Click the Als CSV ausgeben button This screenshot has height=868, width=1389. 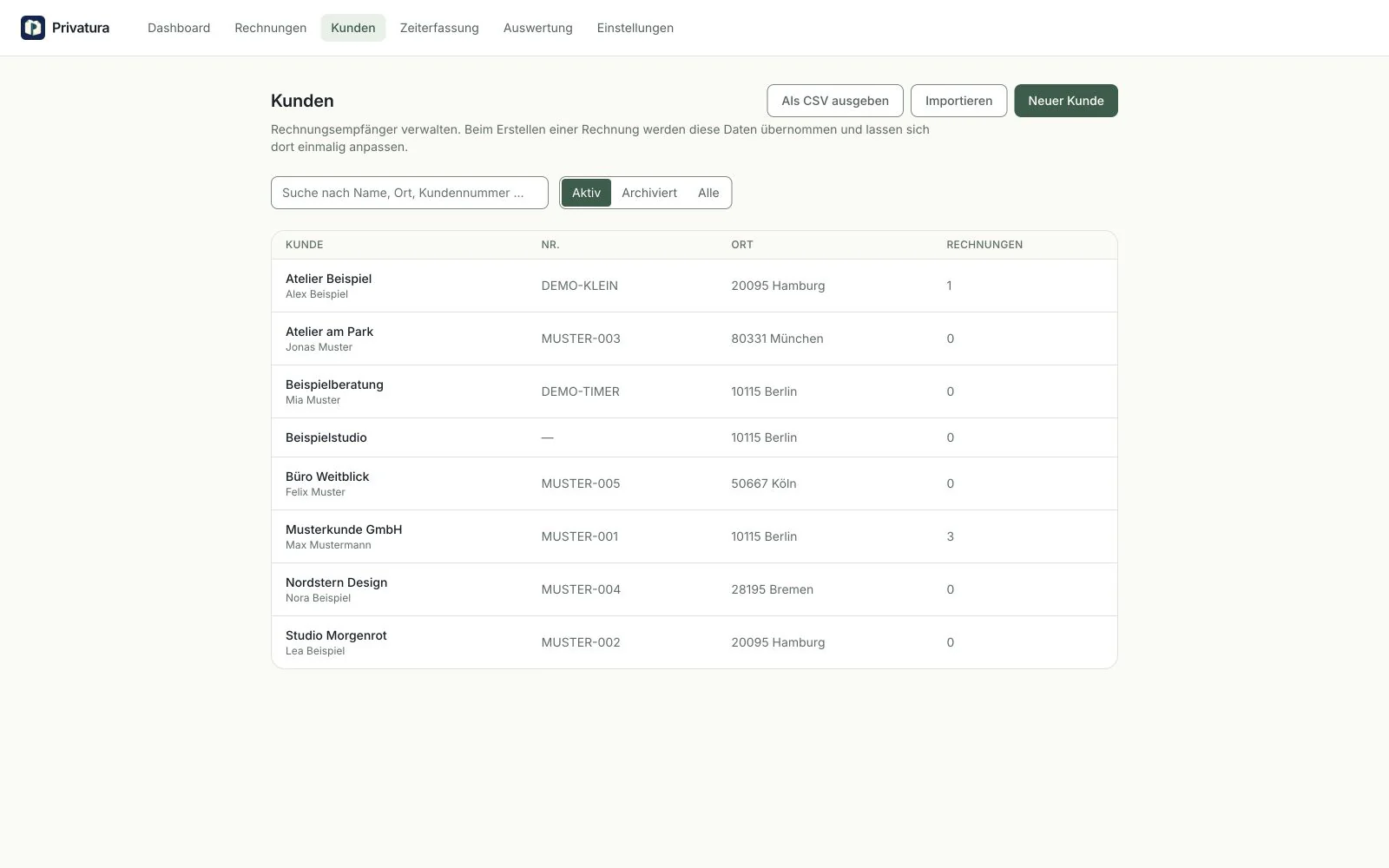pos(835,101)
